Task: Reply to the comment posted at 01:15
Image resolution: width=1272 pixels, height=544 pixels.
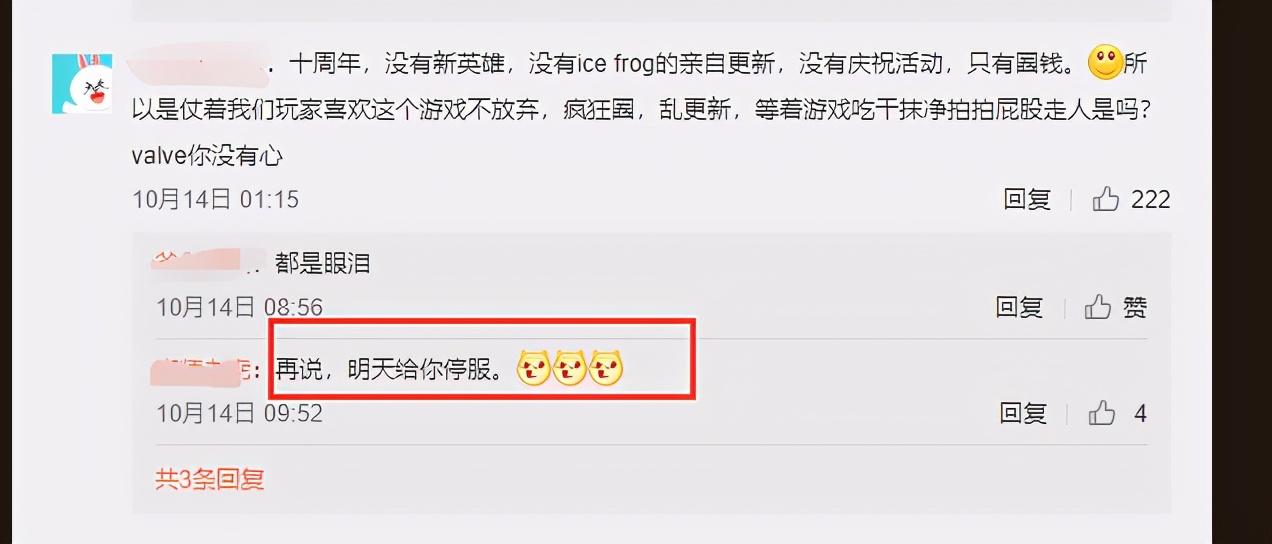Action: (x=1027, y=199)
